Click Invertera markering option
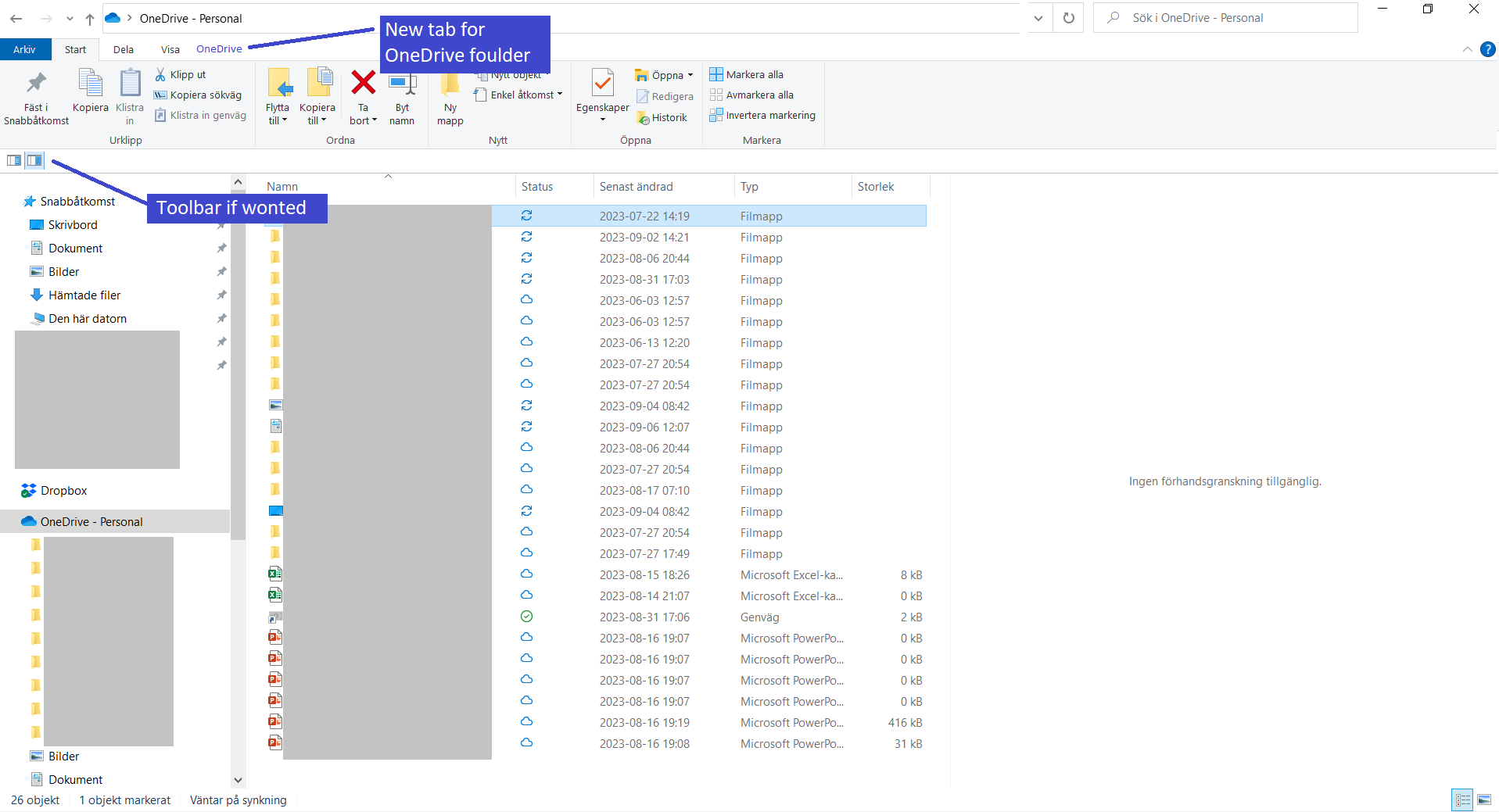The image size is (1499, 812). pyautogui.click(x=762, y=115)
